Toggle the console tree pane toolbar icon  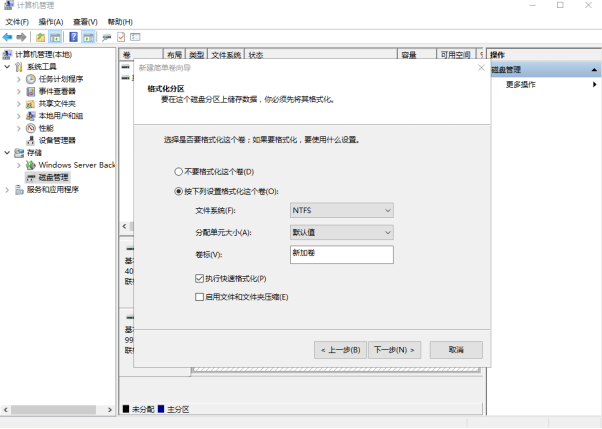(55, 37)
